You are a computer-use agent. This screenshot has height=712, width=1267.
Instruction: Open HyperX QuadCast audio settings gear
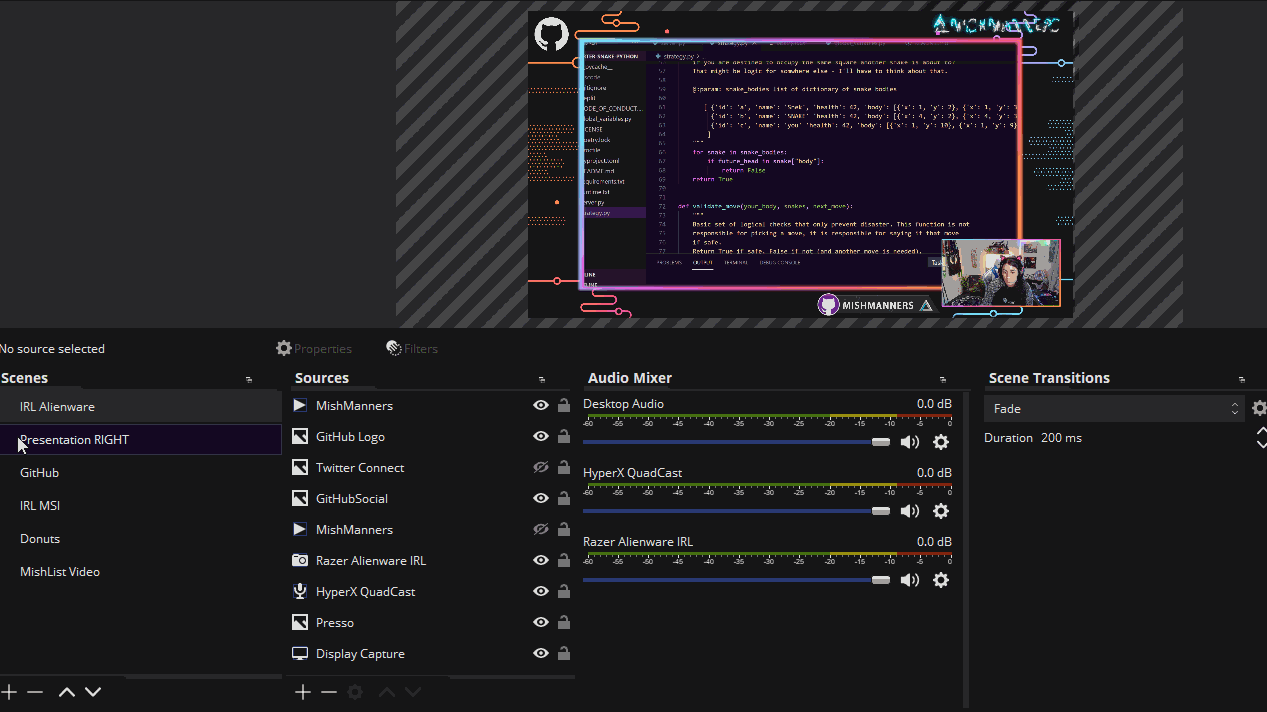[x=940, y=511]
